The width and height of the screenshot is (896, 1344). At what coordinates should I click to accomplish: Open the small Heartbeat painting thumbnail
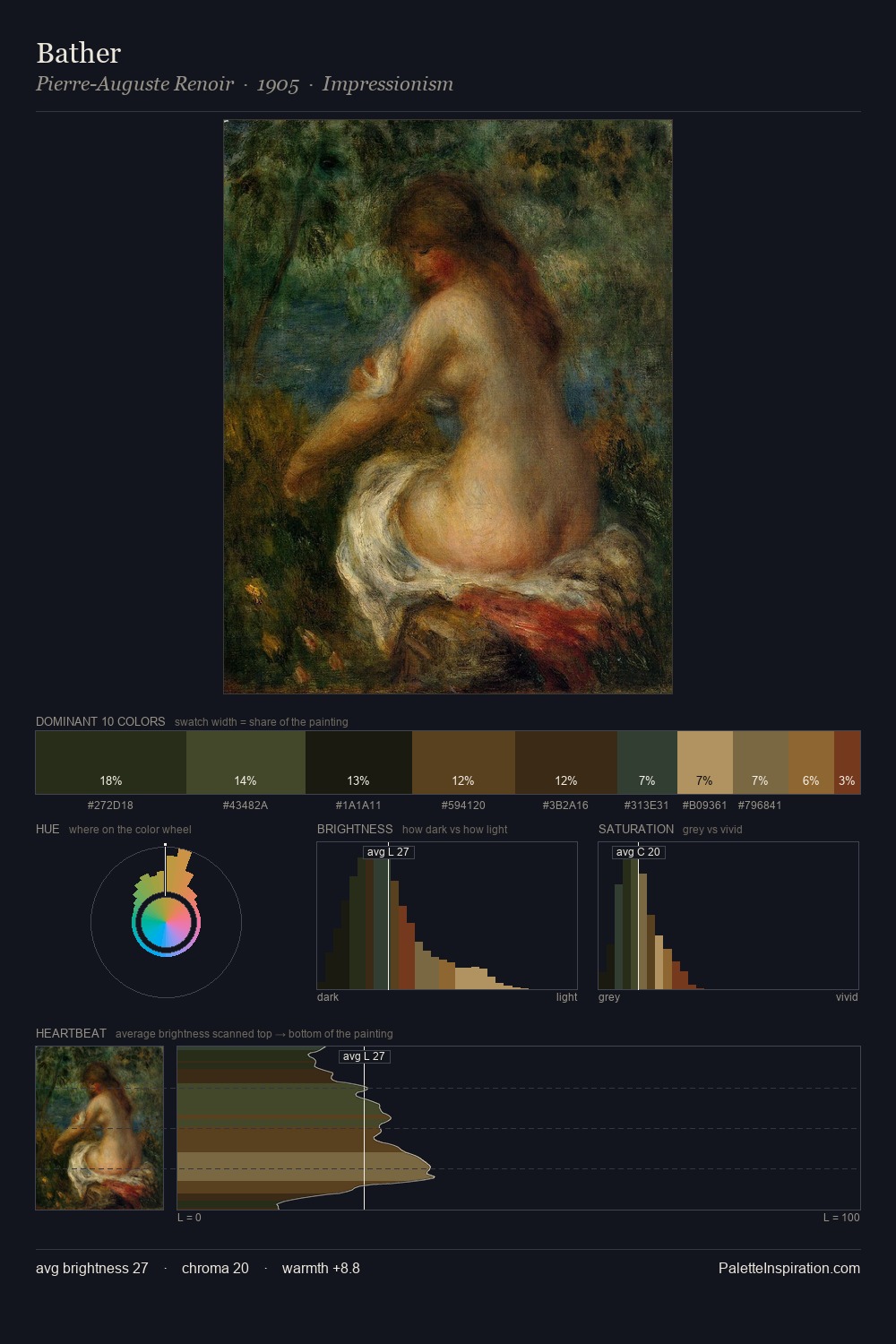pos(99,1128)
